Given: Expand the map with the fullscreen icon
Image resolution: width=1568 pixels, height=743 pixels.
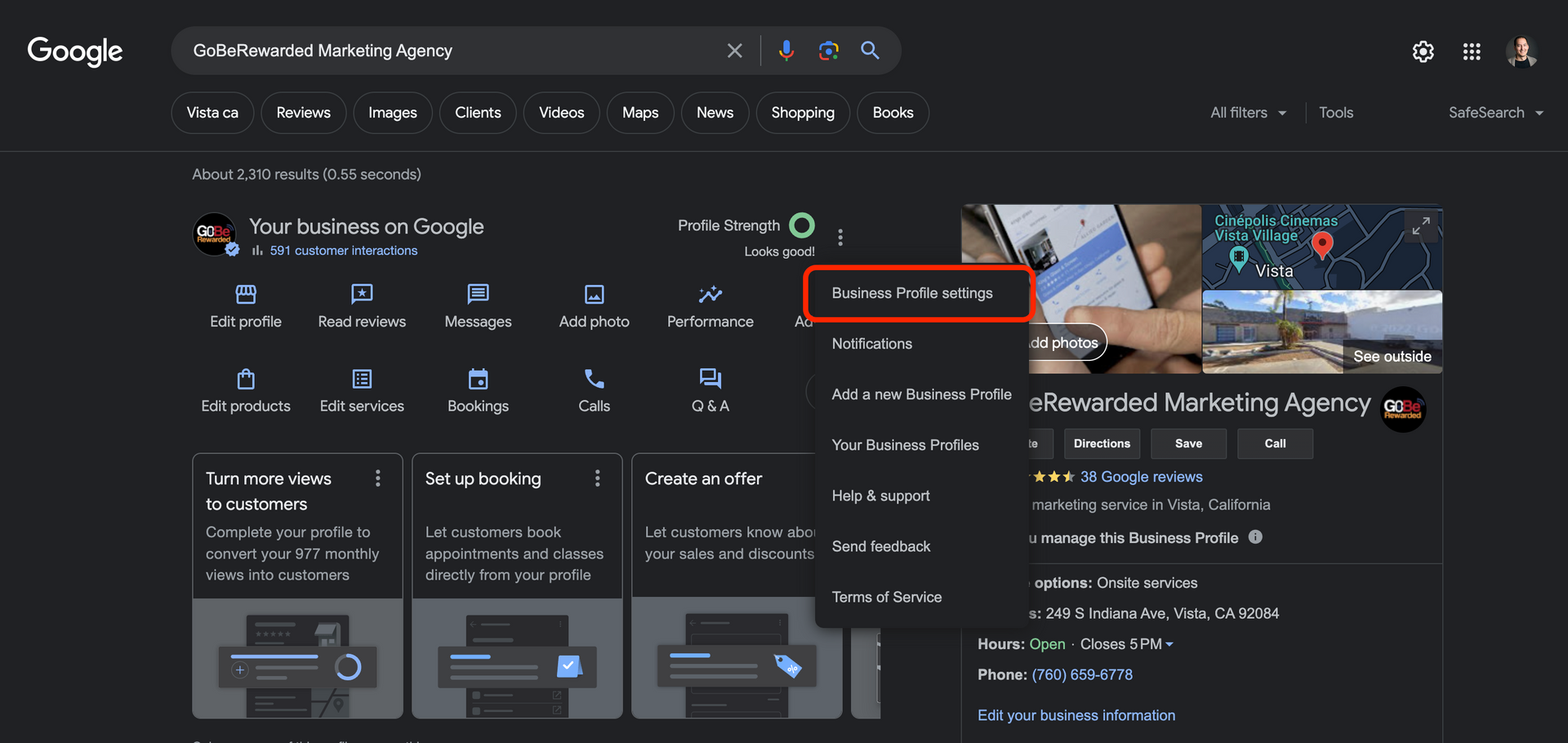Looking at the screenshot, I should click(1421, 226).
